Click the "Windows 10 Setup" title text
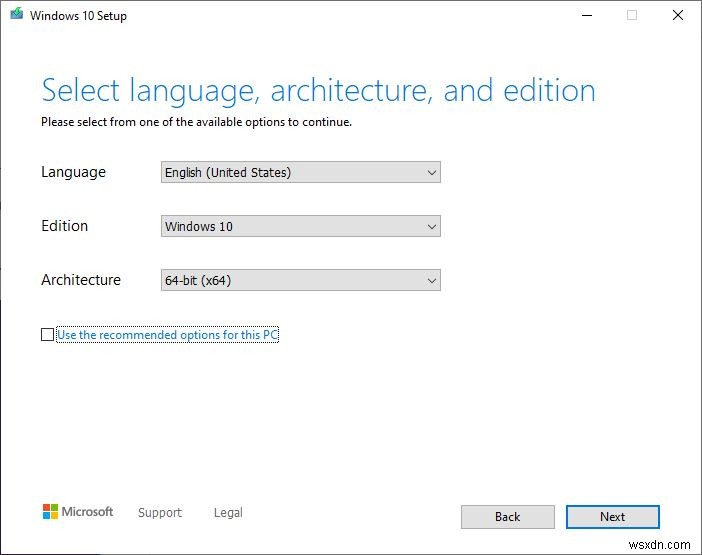Viewport: 702px width, 555px height. 78,16
